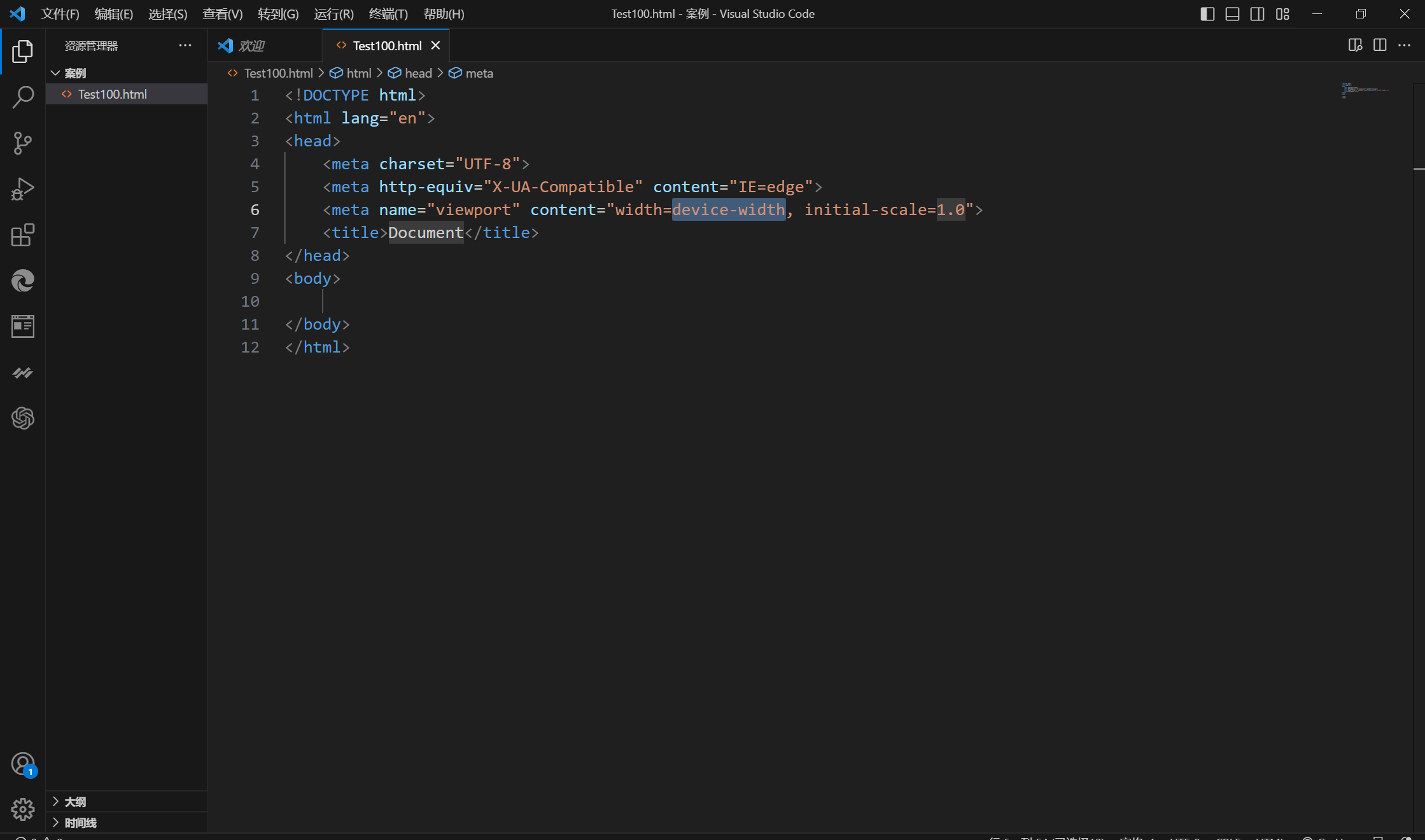Toggle secondary side bar layout icon
Image resolution: width=1425 pixels, height=840 pixels.
click(1257, 13)
